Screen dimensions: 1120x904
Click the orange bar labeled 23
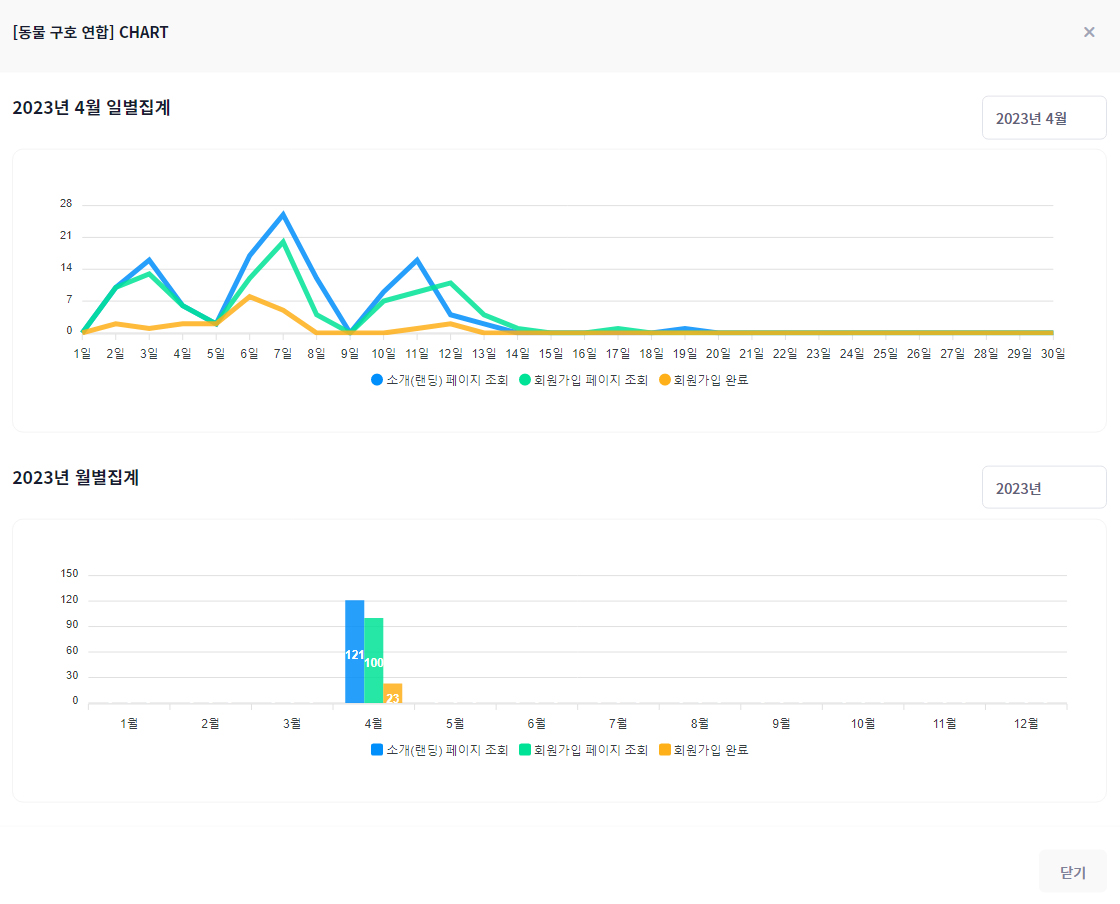(x=393, y=694)
